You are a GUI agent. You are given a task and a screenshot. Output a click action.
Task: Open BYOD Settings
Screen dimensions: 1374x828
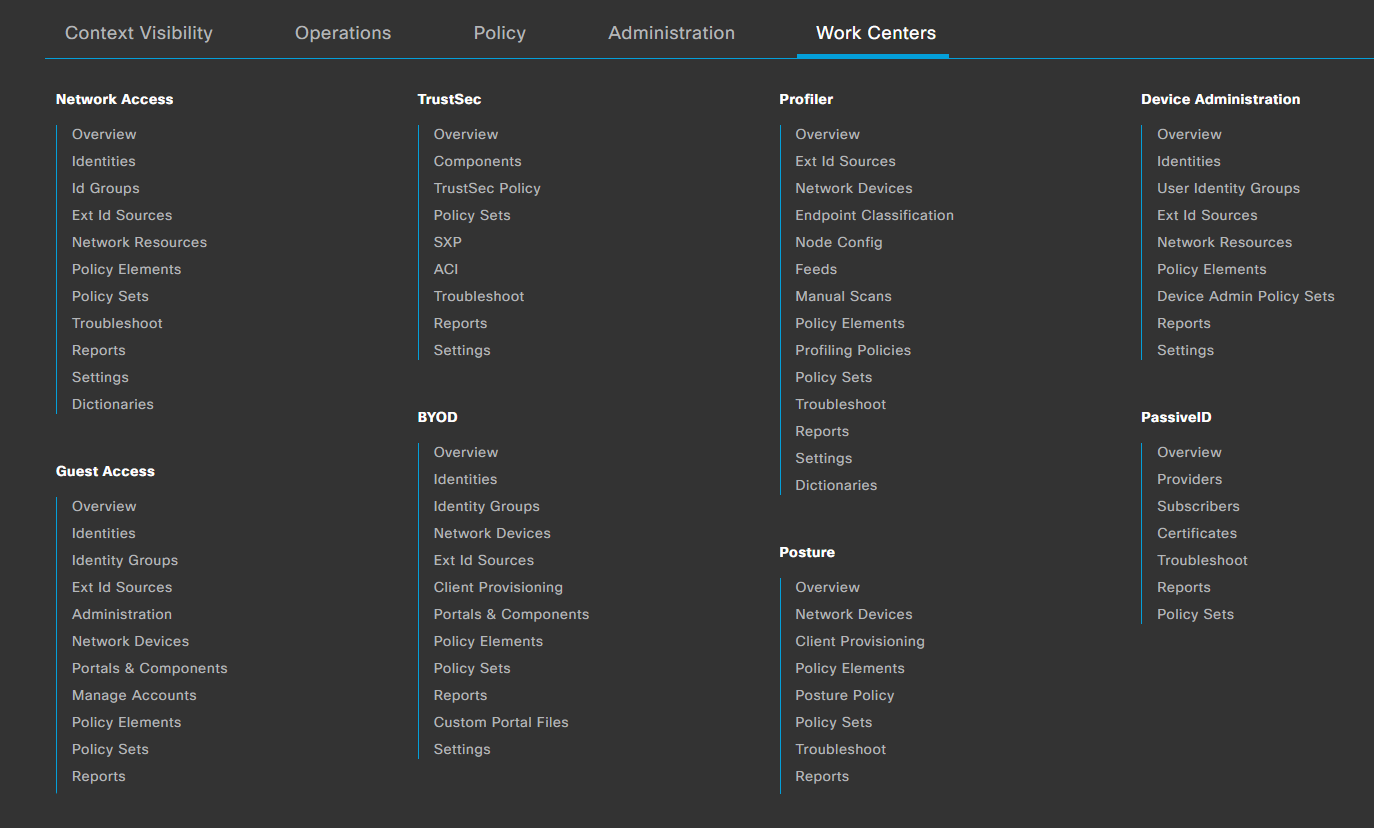point(462,749)
